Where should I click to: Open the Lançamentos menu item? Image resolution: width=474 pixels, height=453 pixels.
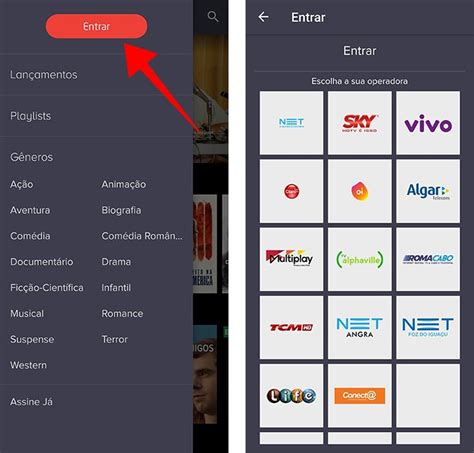[44, 75]
